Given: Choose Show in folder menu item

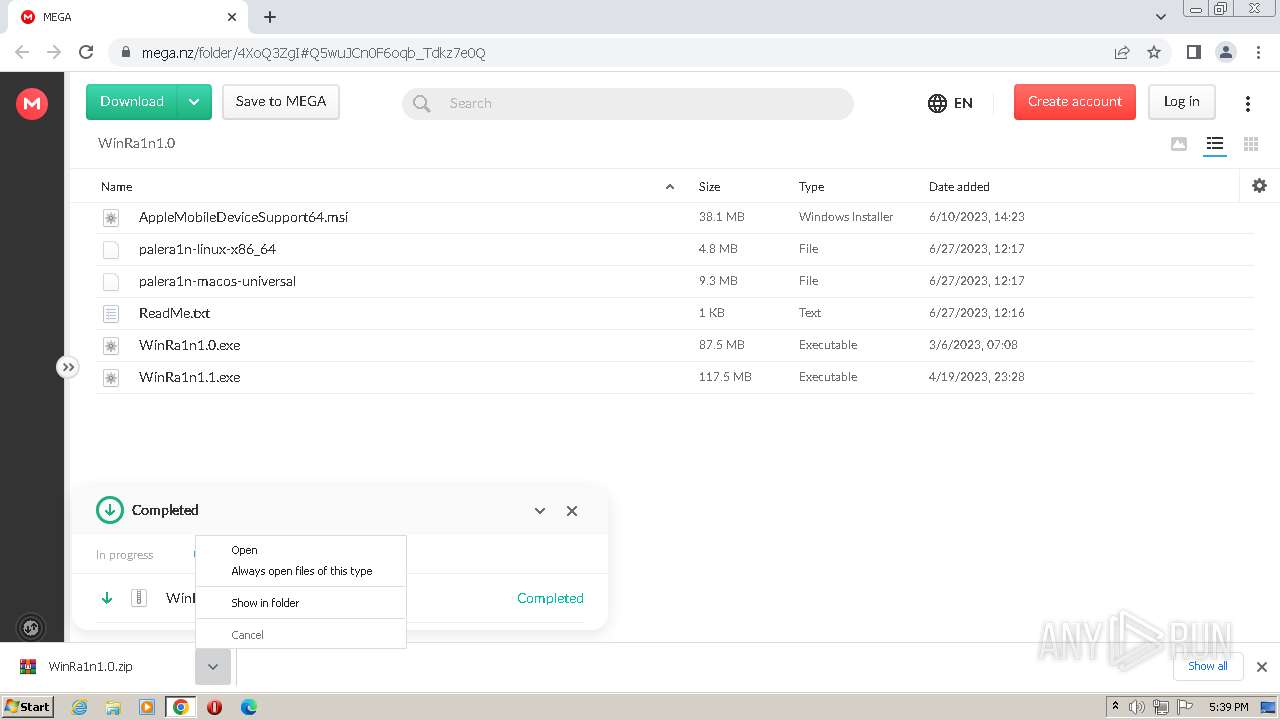Looking at the screenshot, I should click(301, 603).
